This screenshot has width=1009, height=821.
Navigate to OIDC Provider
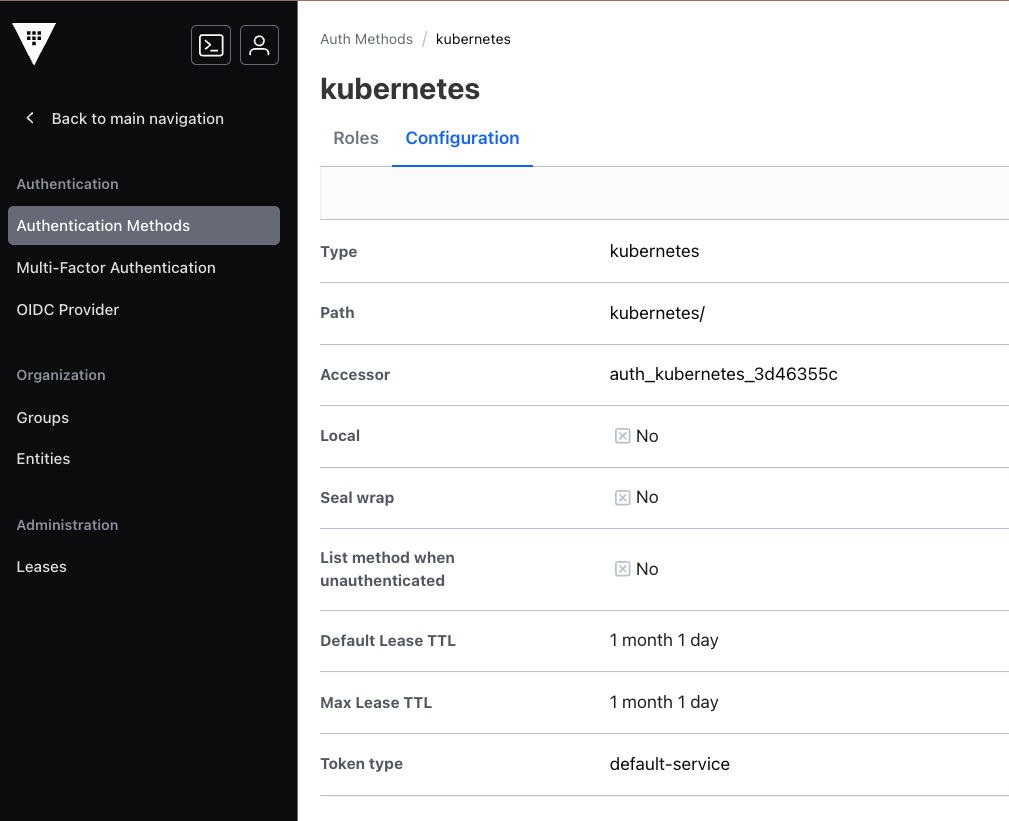click(x=68, y=310)
